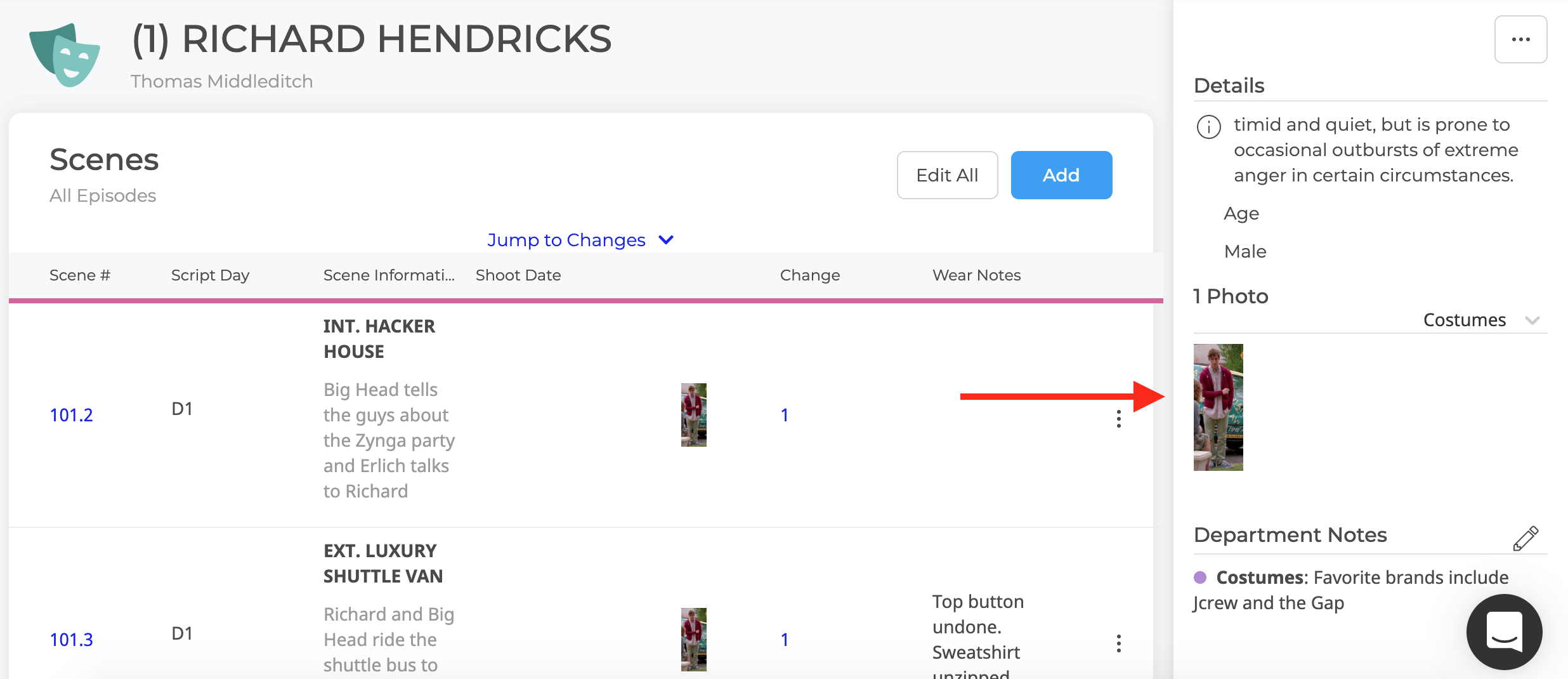Click the theater masks character icon
Viewport: 1568px width, 679px height.
click(64, 55)
